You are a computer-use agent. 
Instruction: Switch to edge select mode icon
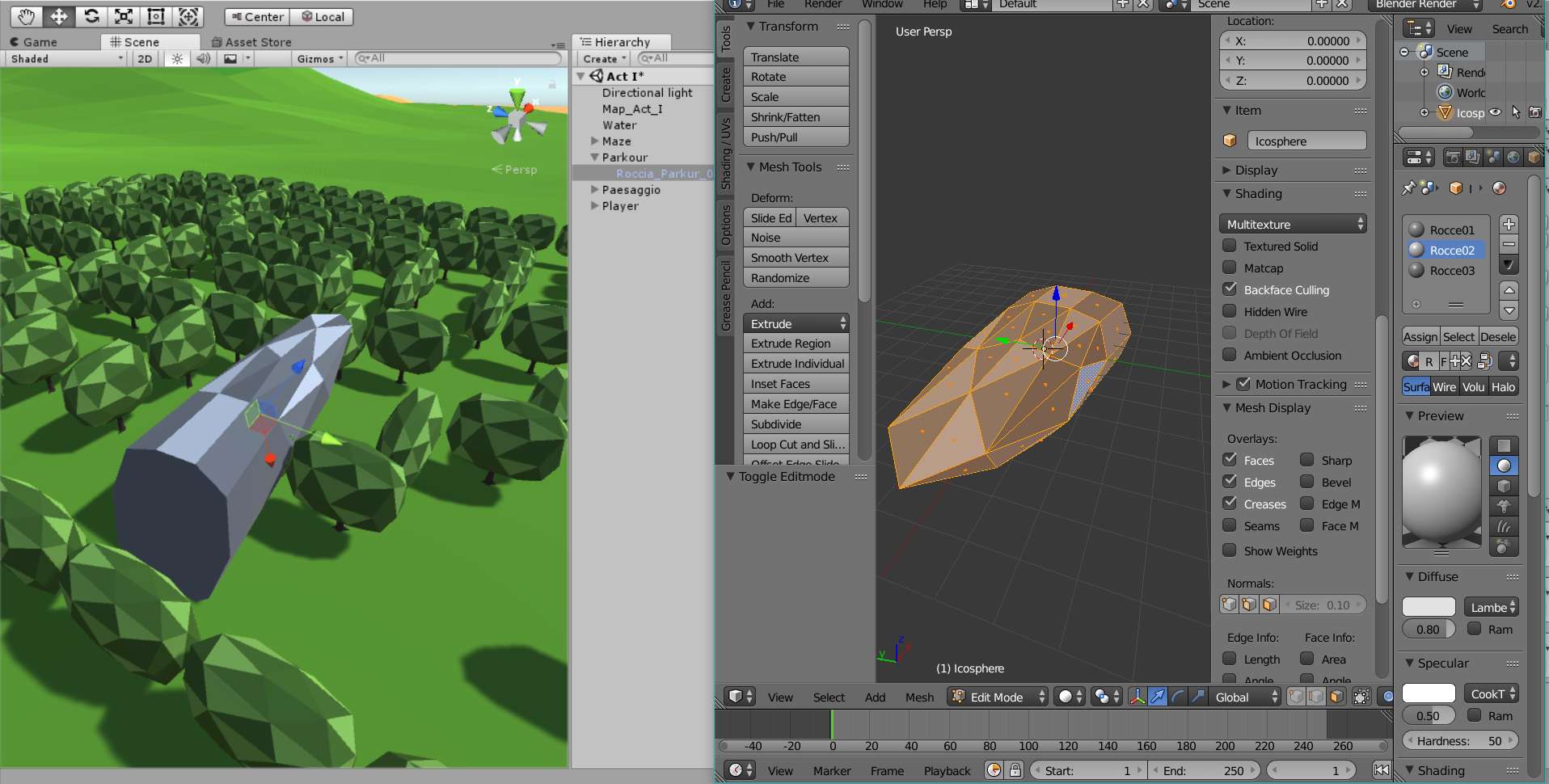(x=1316, y=697)
